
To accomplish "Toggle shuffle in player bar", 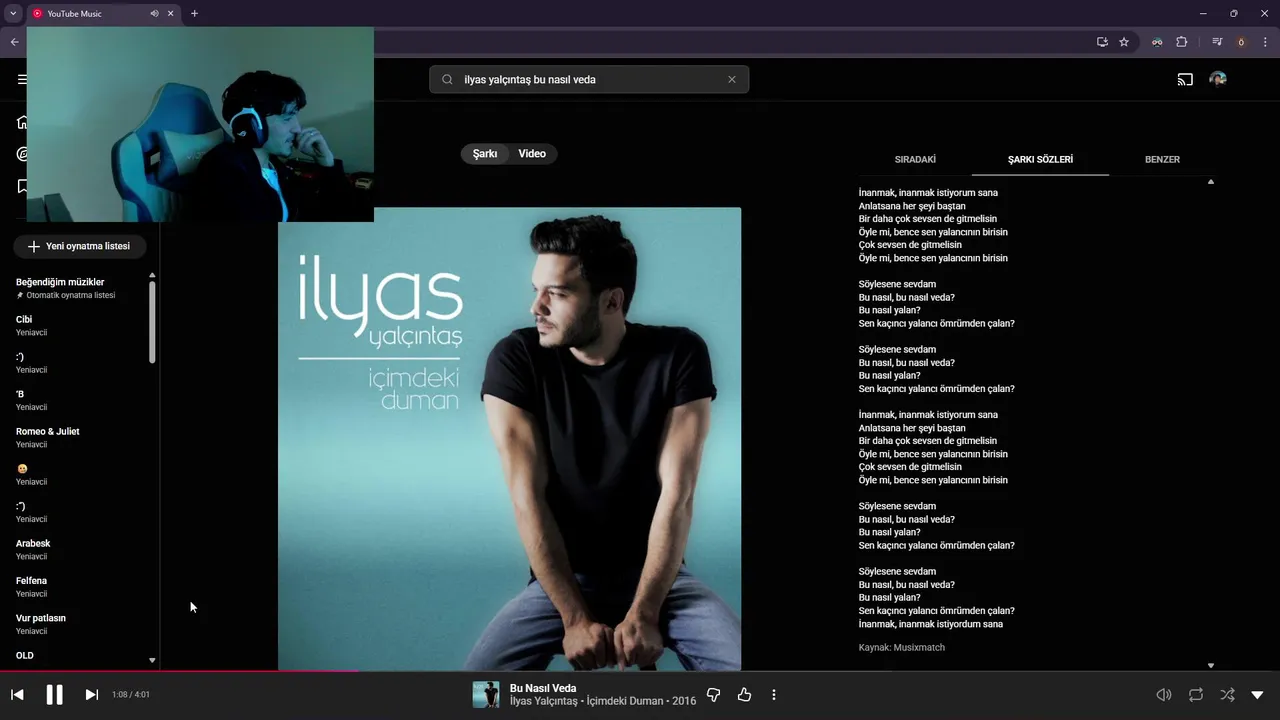I will pos(1227,695).
